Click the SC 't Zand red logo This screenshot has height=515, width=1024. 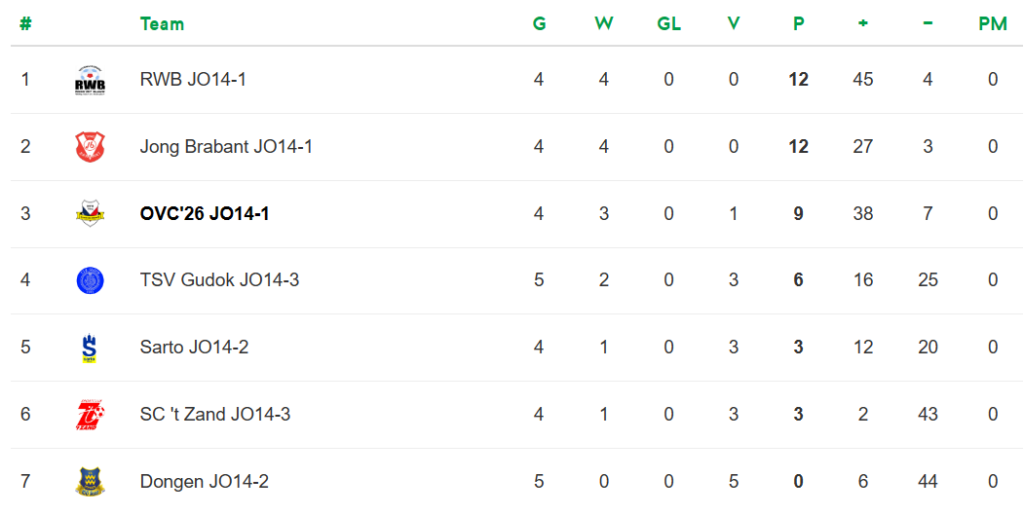pyautogui.click(x=90, y=414)
